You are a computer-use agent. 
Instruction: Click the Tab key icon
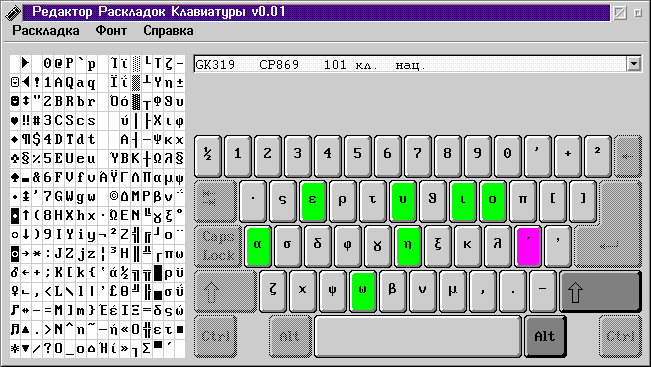point(215,201)
